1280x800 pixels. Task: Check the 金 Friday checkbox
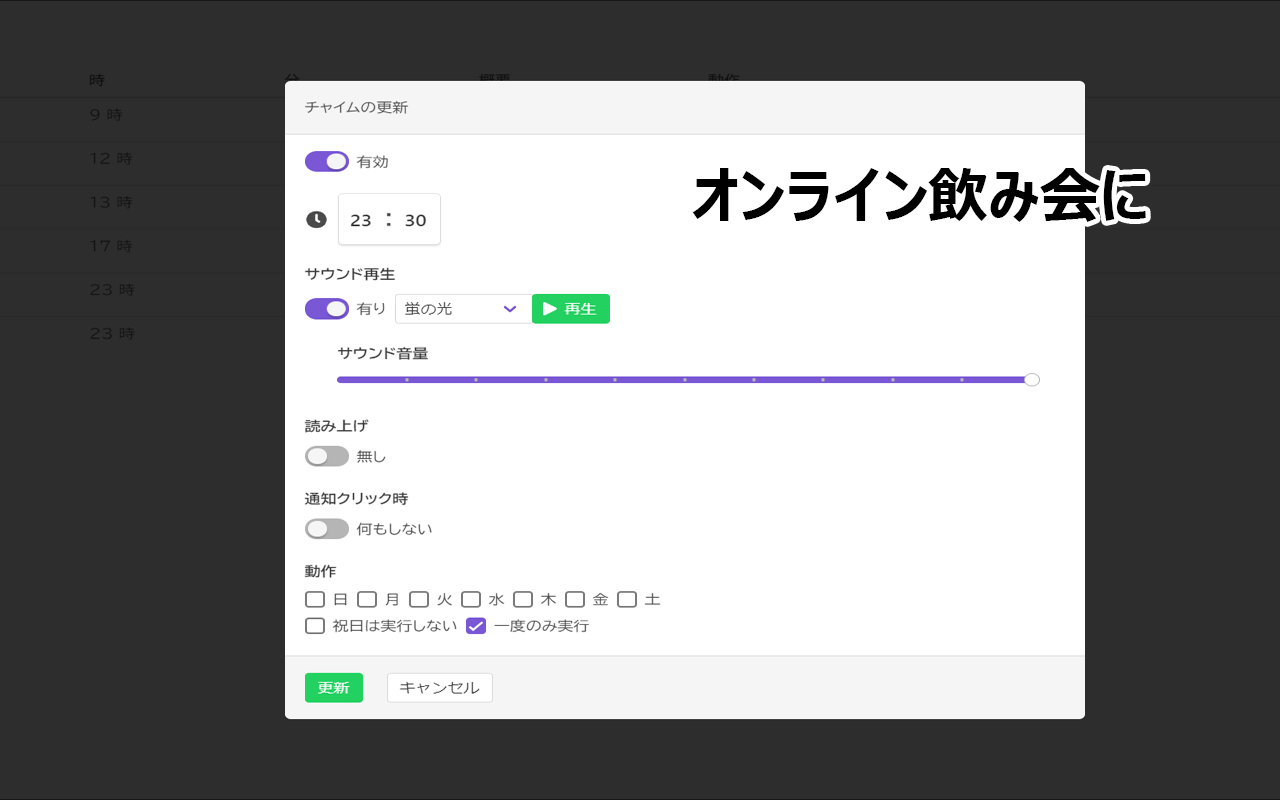[x=575, y=600]
